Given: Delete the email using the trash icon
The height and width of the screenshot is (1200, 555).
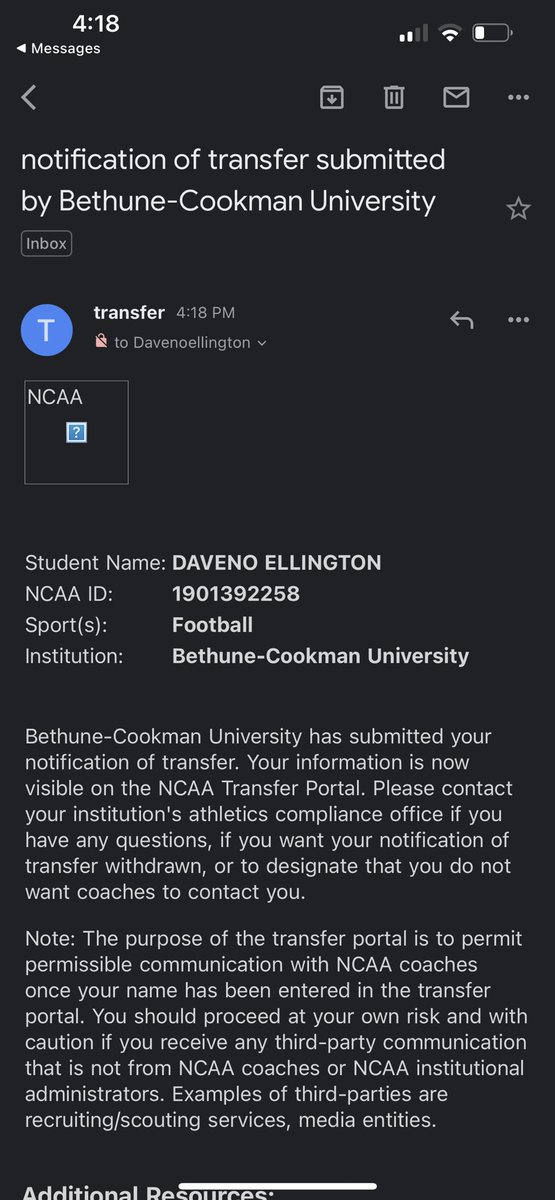Looking at the screenshot, I should click(x=394, y=97).
